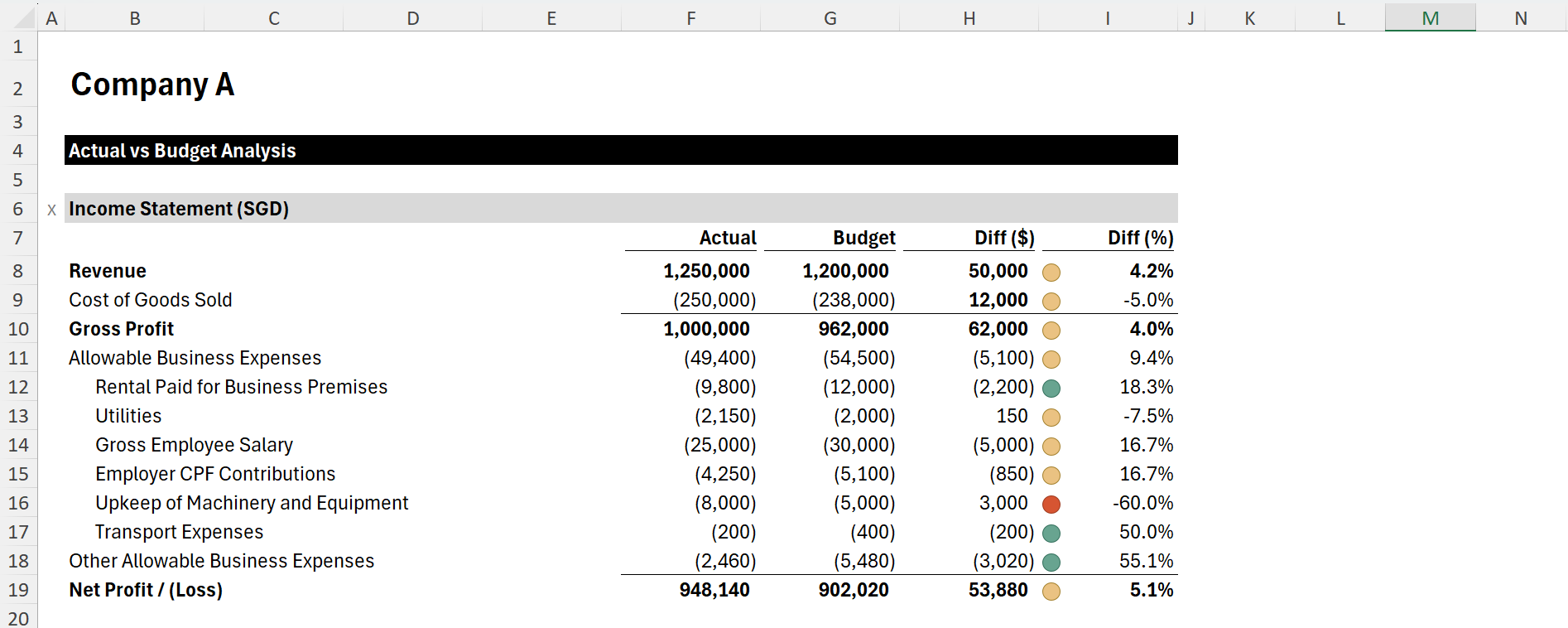Click the yellow indicator for Allowable Business Expenses
The image size is (1568, 628).
click(x=1051, y=360)
